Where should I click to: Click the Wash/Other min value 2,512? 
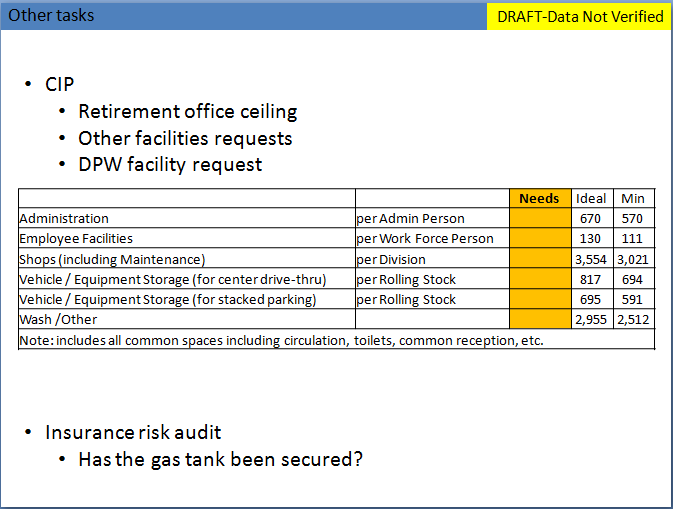click(633, 319)
